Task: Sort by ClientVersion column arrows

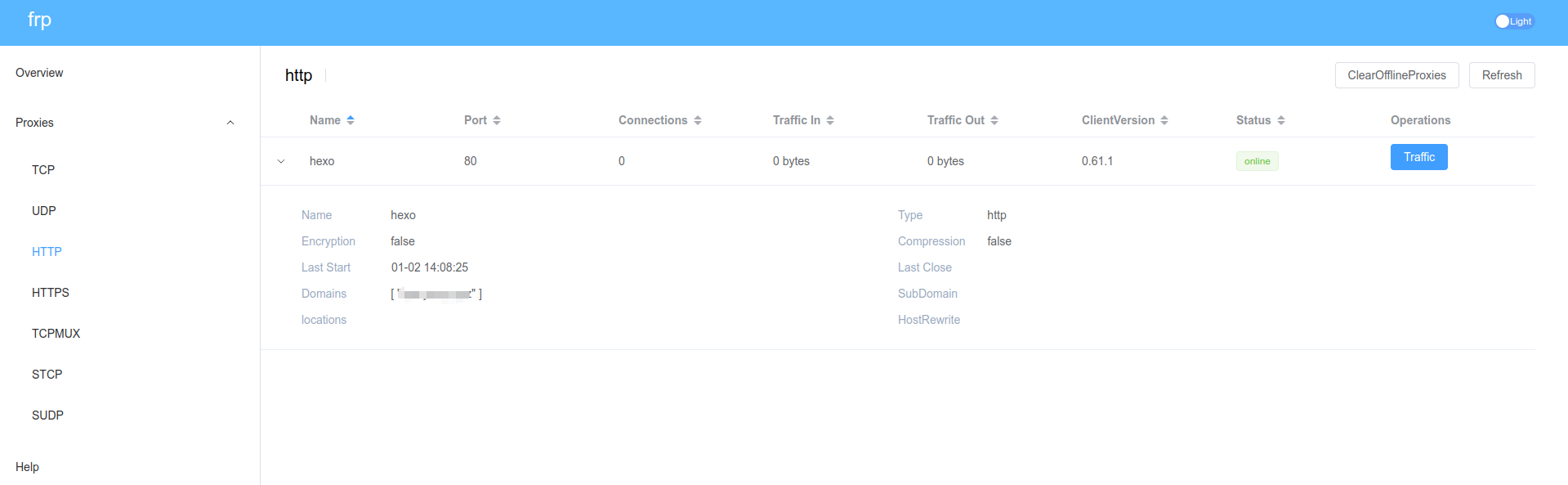Action: pos(1164,120)
